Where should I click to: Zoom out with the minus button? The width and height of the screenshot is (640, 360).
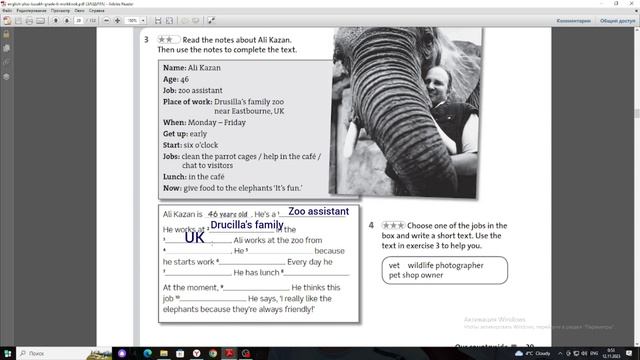click(x=107, y=20)
